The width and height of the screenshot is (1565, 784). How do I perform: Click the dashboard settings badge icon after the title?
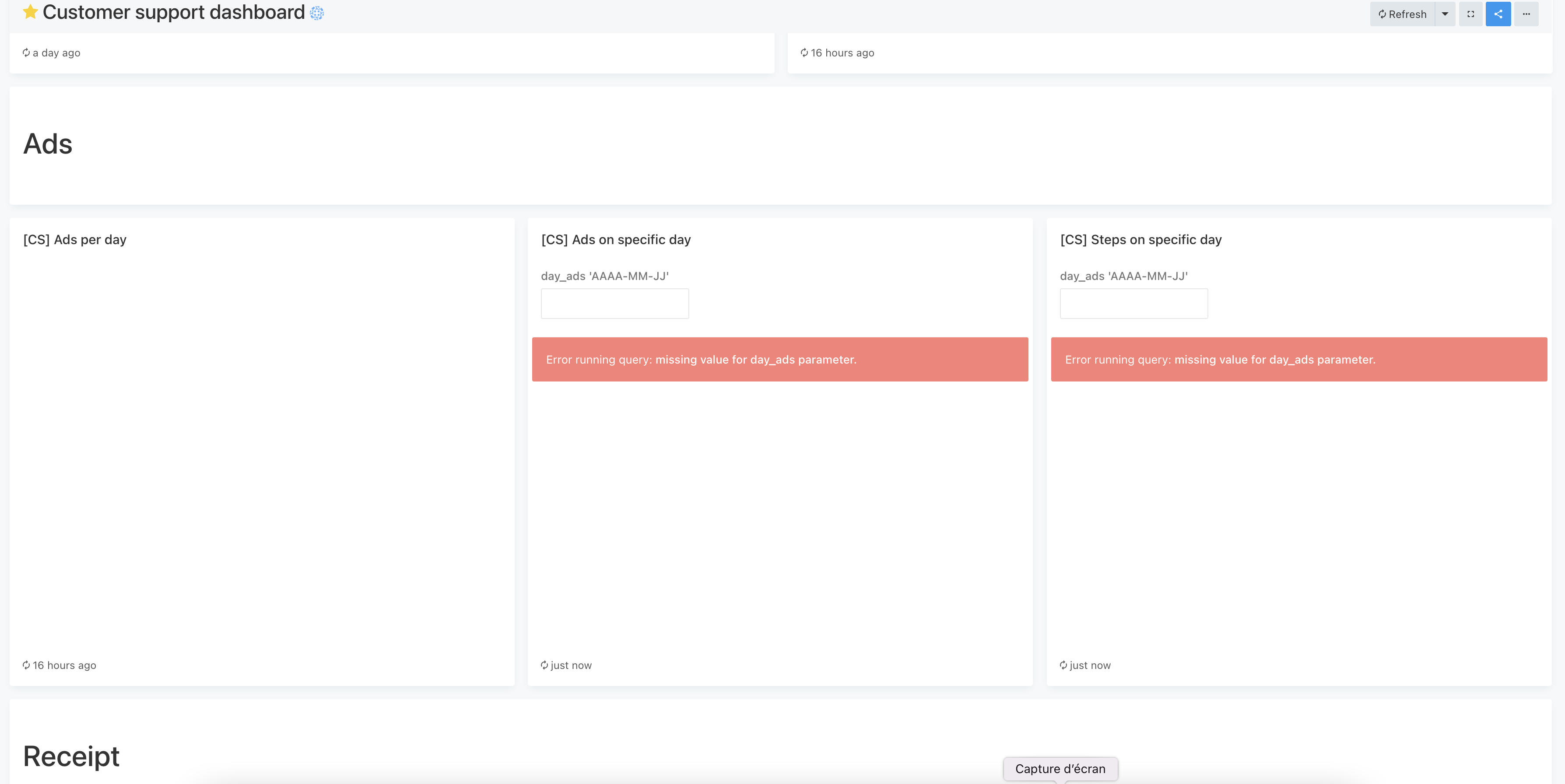316,13
